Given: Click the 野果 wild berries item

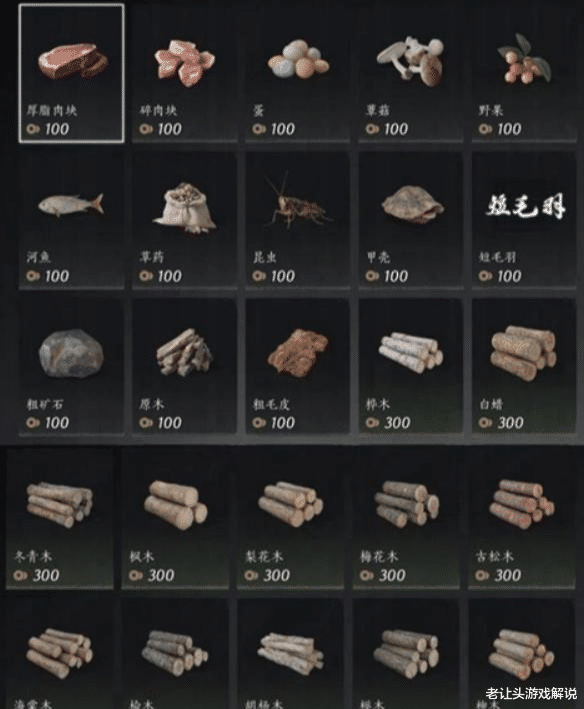Looking at the screenshot, I should (524, 73).
